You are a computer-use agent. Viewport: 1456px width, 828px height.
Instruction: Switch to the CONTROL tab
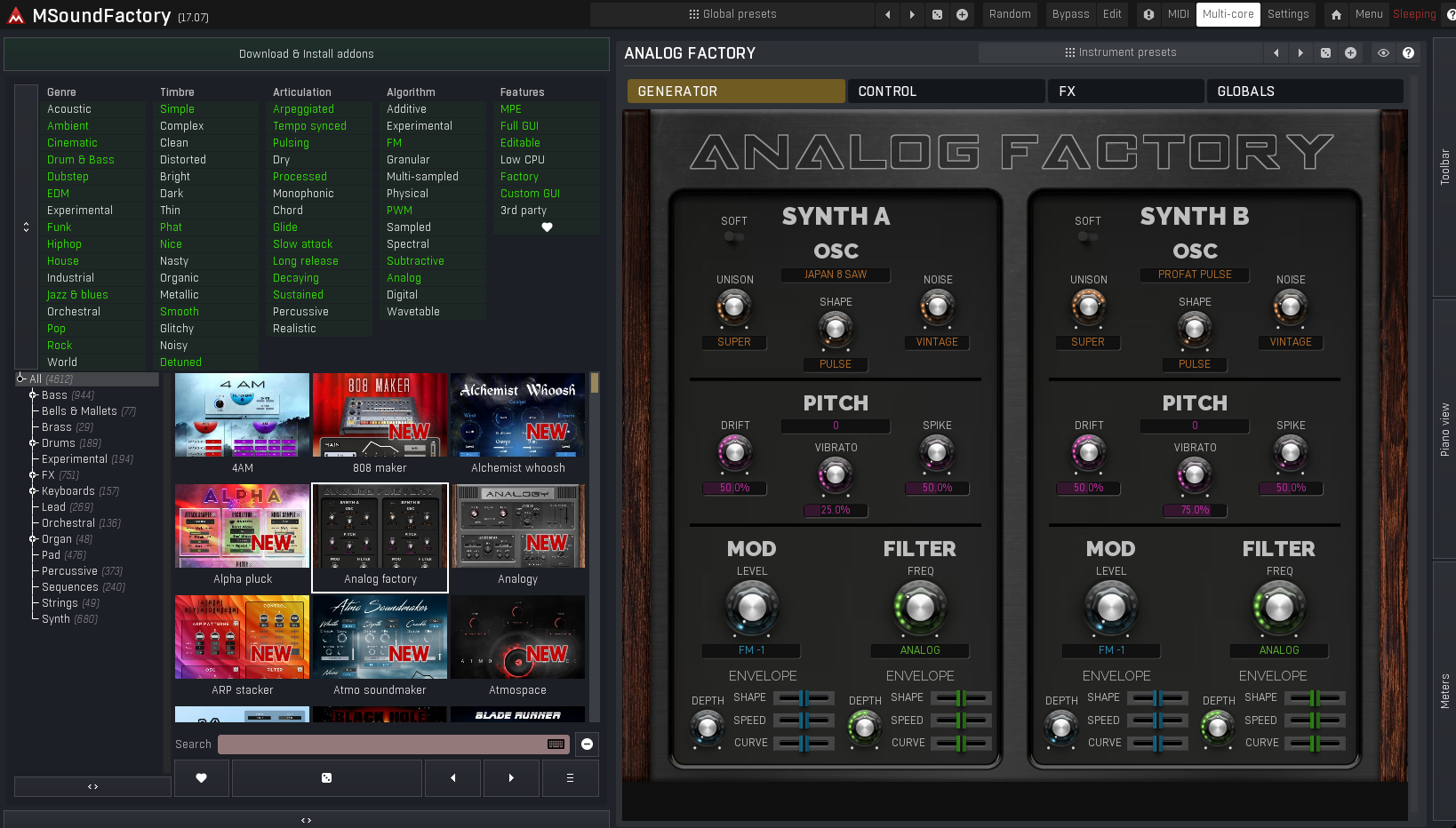tap(947, 92)
